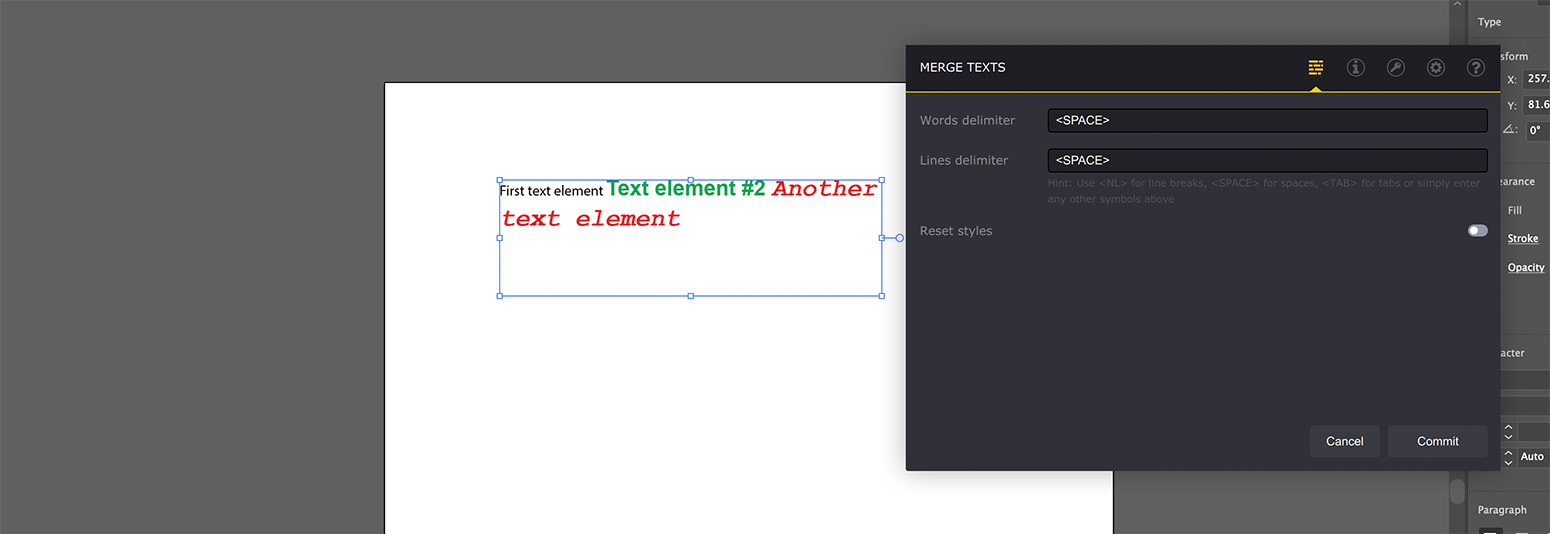
Task: Click the Lines delimiter input field
Action: click(x=1268, y=160)
